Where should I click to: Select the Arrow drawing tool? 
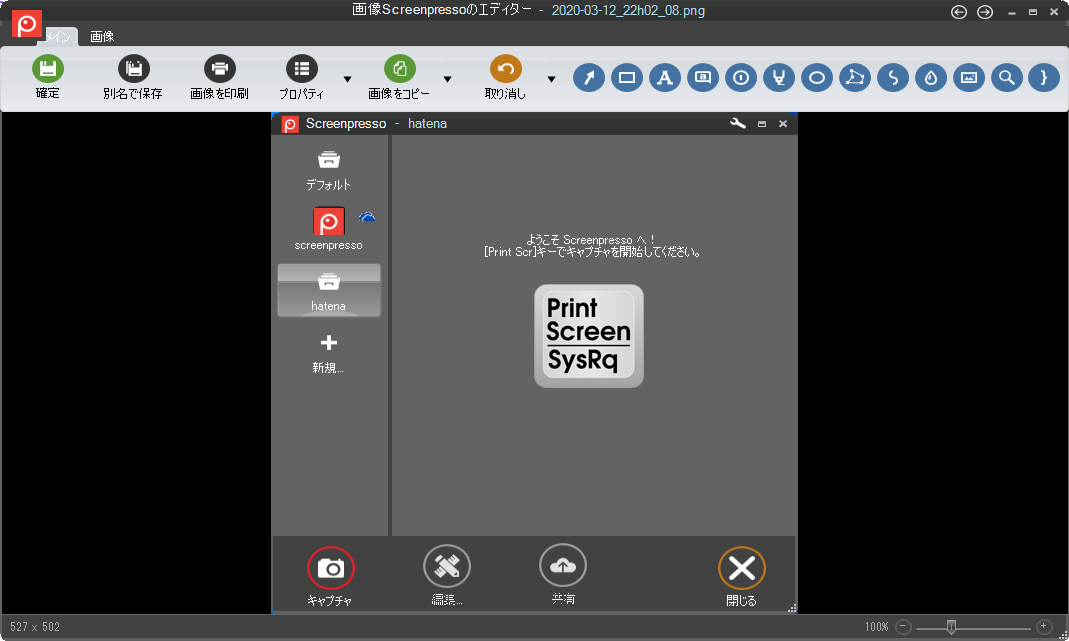(589, 78)
